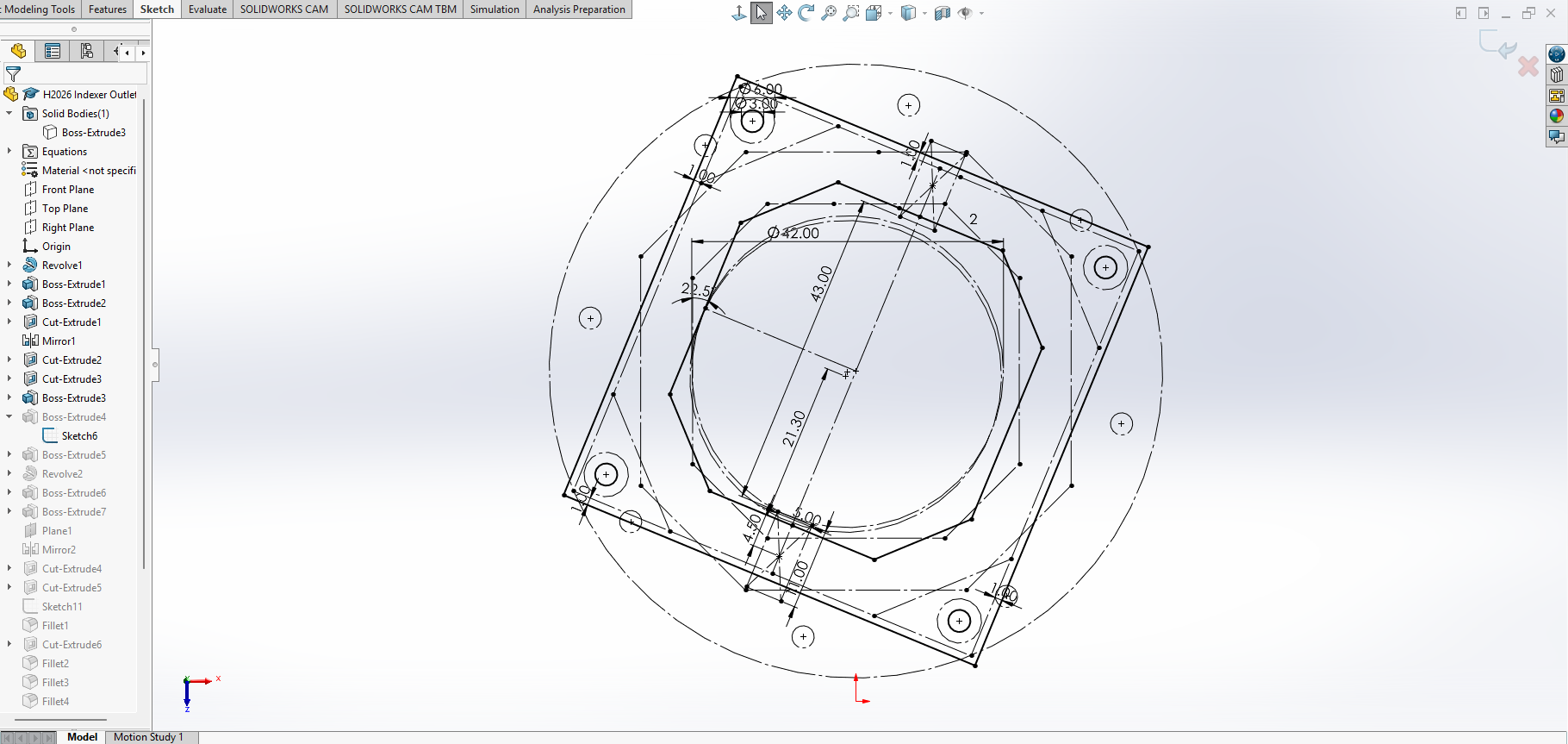
Task: Switch to the Evaluate tab
Action: point(208,9)
